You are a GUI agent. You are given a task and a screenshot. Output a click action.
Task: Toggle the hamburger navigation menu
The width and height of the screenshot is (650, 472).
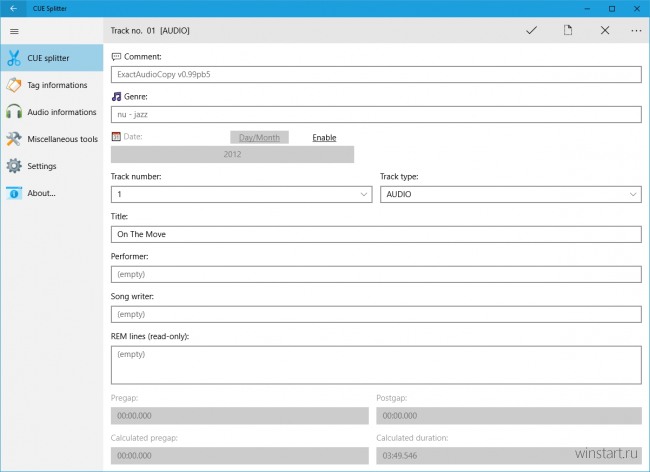pyautogui.click(x=14, y=31)
